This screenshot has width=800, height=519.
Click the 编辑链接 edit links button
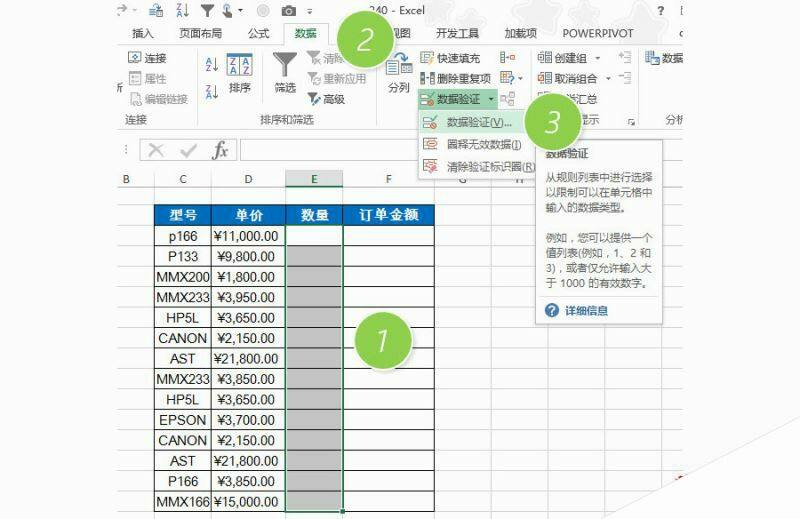pos(159,99)
